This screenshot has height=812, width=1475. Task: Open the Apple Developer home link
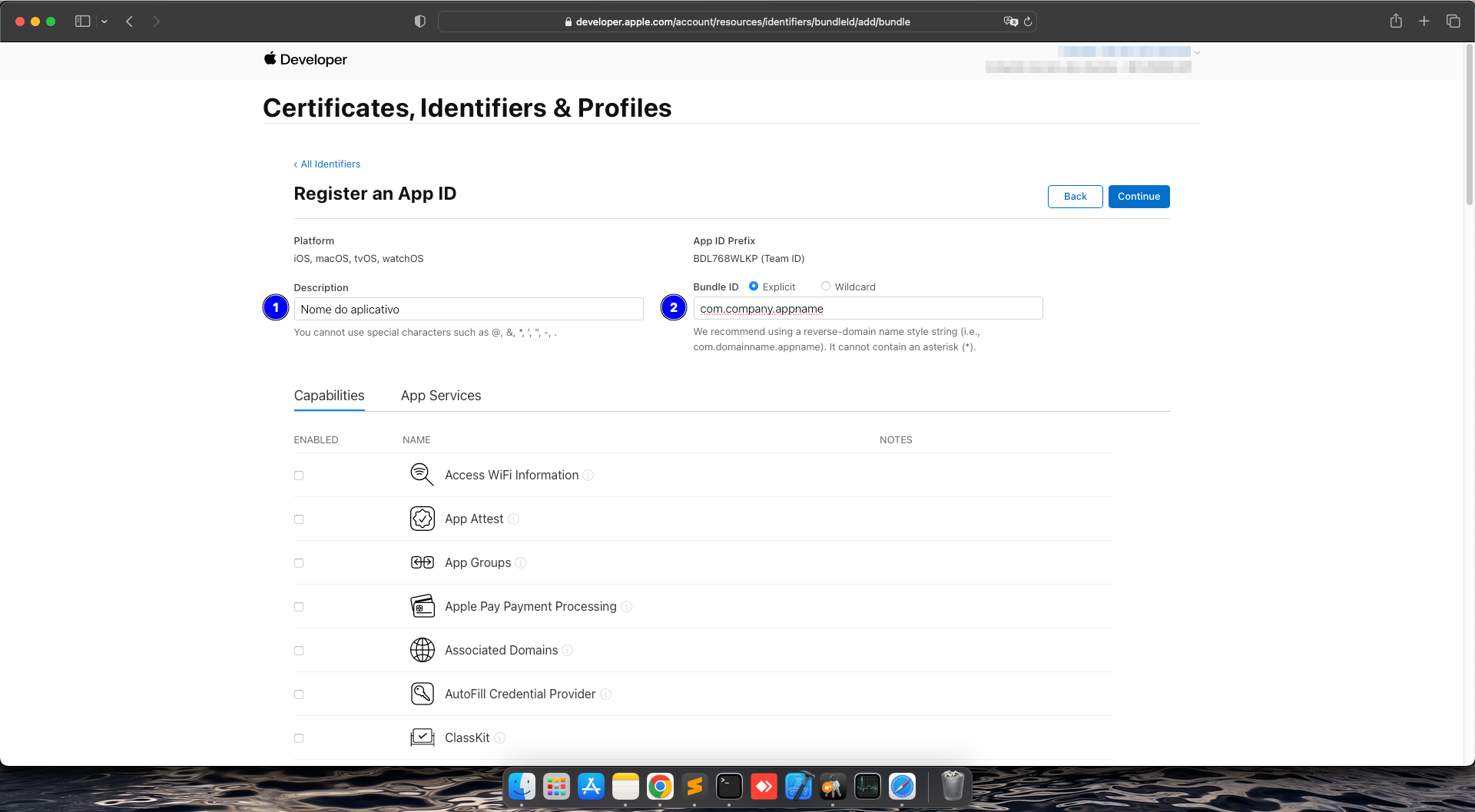coord(305,59)
